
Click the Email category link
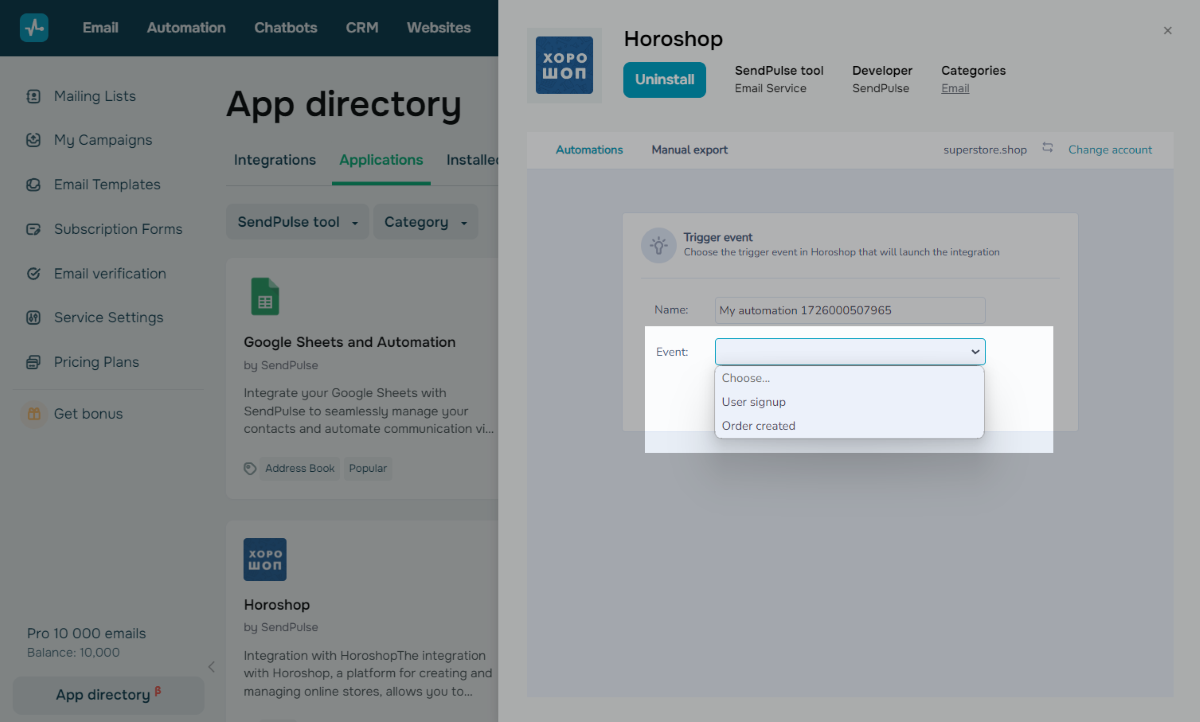pos(955,88)
